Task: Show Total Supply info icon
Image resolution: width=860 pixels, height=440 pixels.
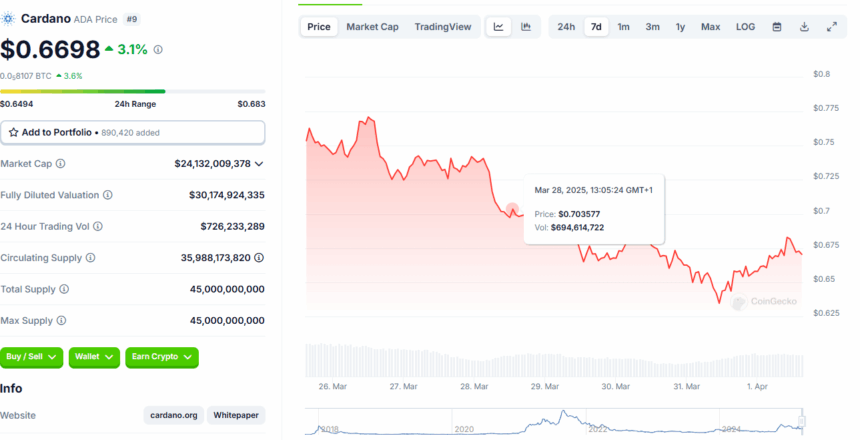Action: (x=64, y=289)
